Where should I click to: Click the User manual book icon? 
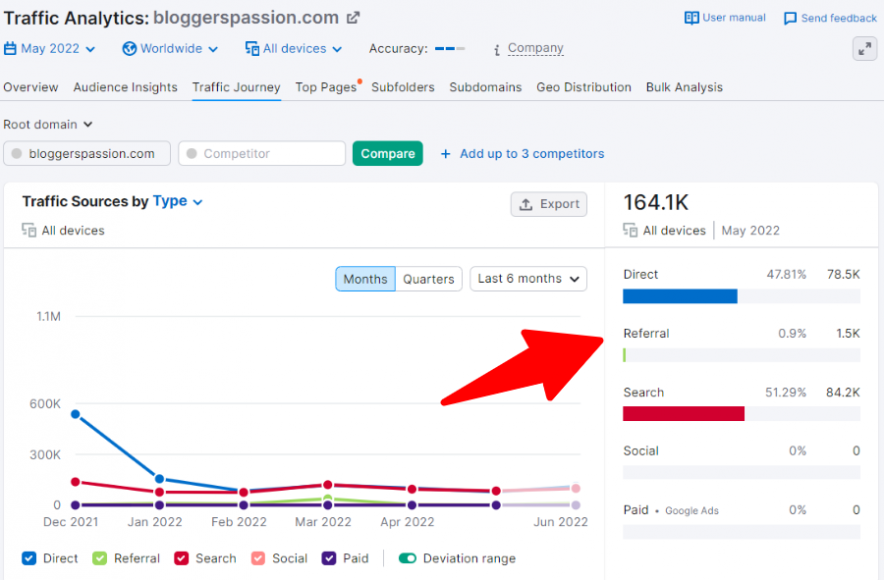(691, 18)
